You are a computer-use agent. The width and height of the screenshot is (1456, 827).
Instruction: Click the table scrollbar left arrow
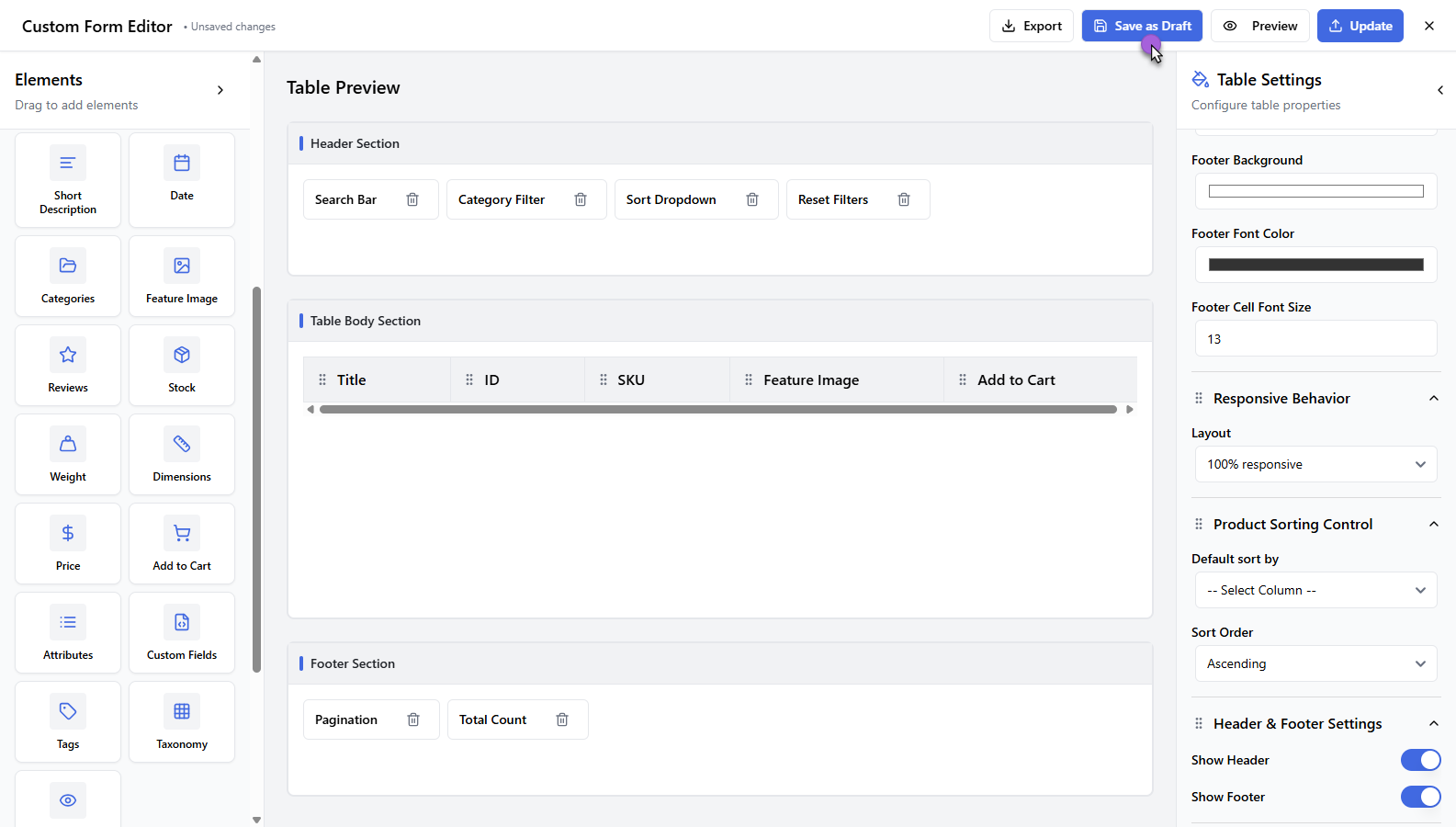310,409
